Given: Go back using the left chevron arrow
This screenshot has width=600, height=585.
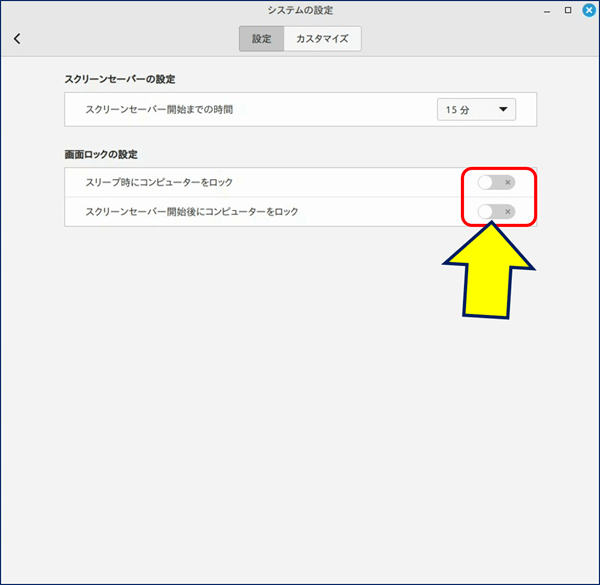Looking at the screenshot, I should click(x=17, y=38).
